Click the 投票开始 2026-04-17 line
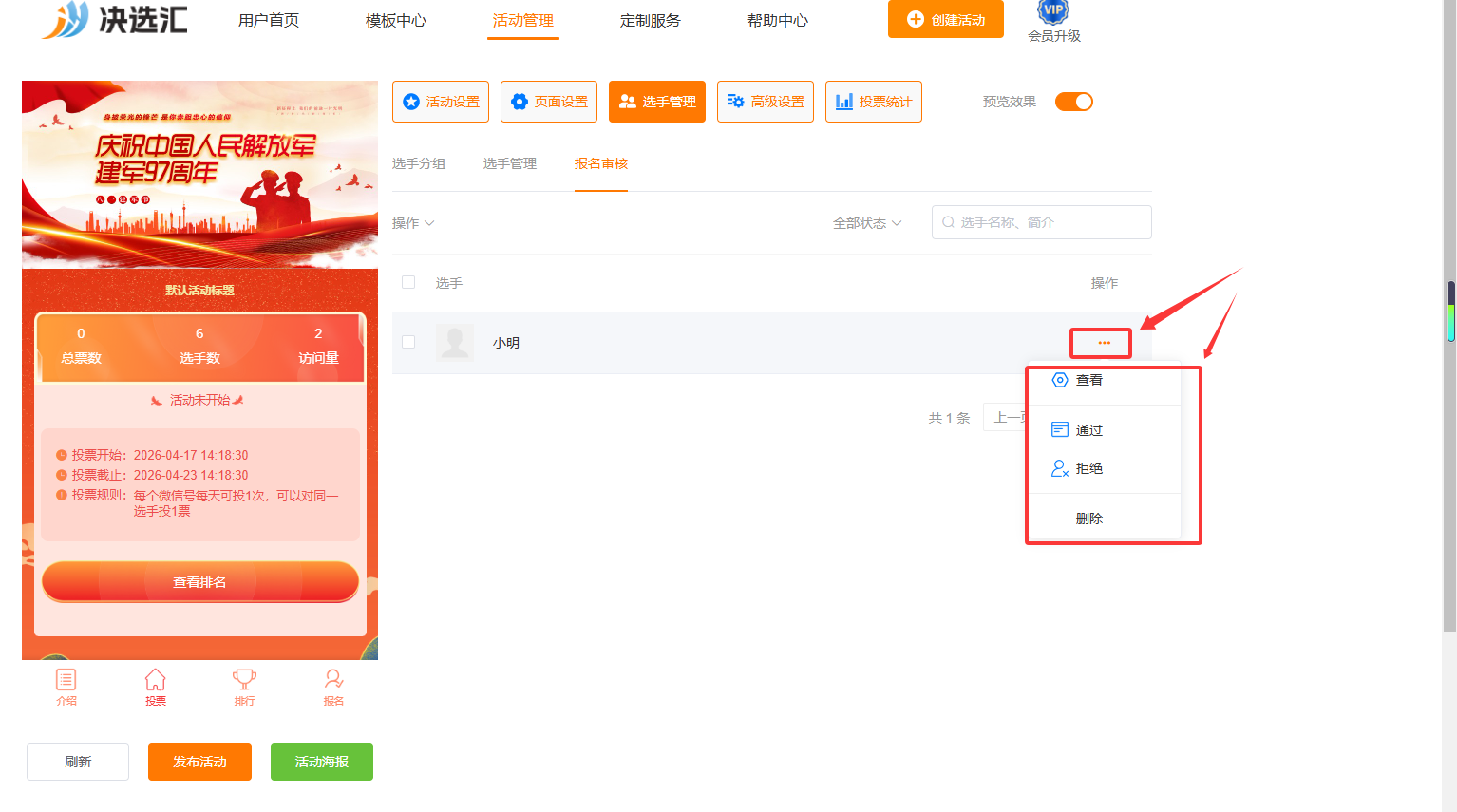Image resolution: width=1457 pixels, height=812 pixels. [x=153, y=455]
